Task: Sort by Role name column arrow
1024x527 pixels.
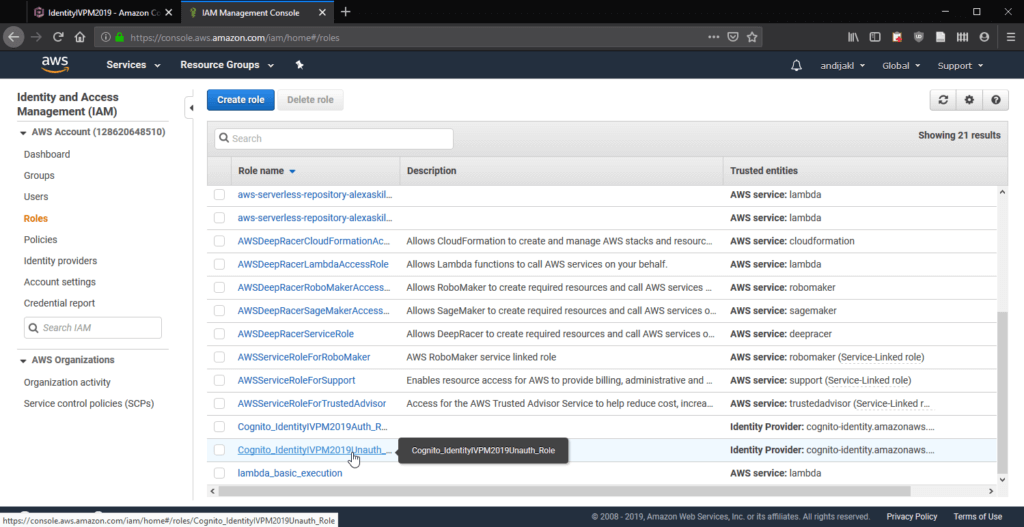Action: (x=292, y=171)
